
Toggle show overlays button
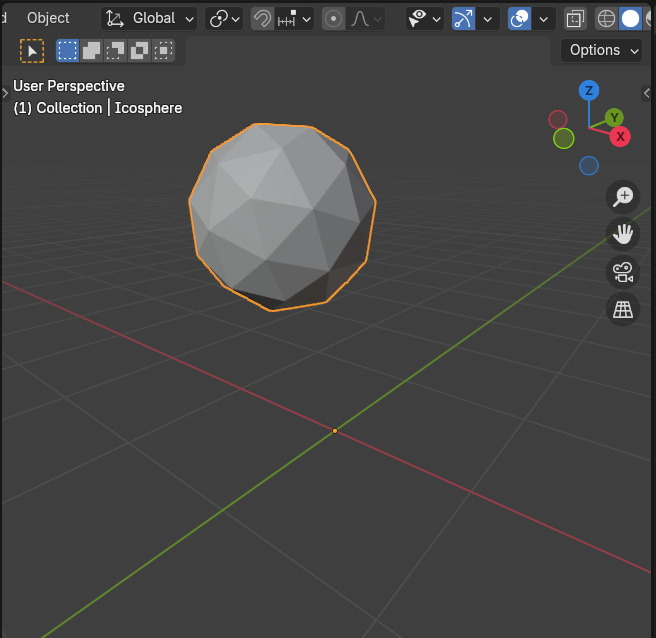(520, 18)
